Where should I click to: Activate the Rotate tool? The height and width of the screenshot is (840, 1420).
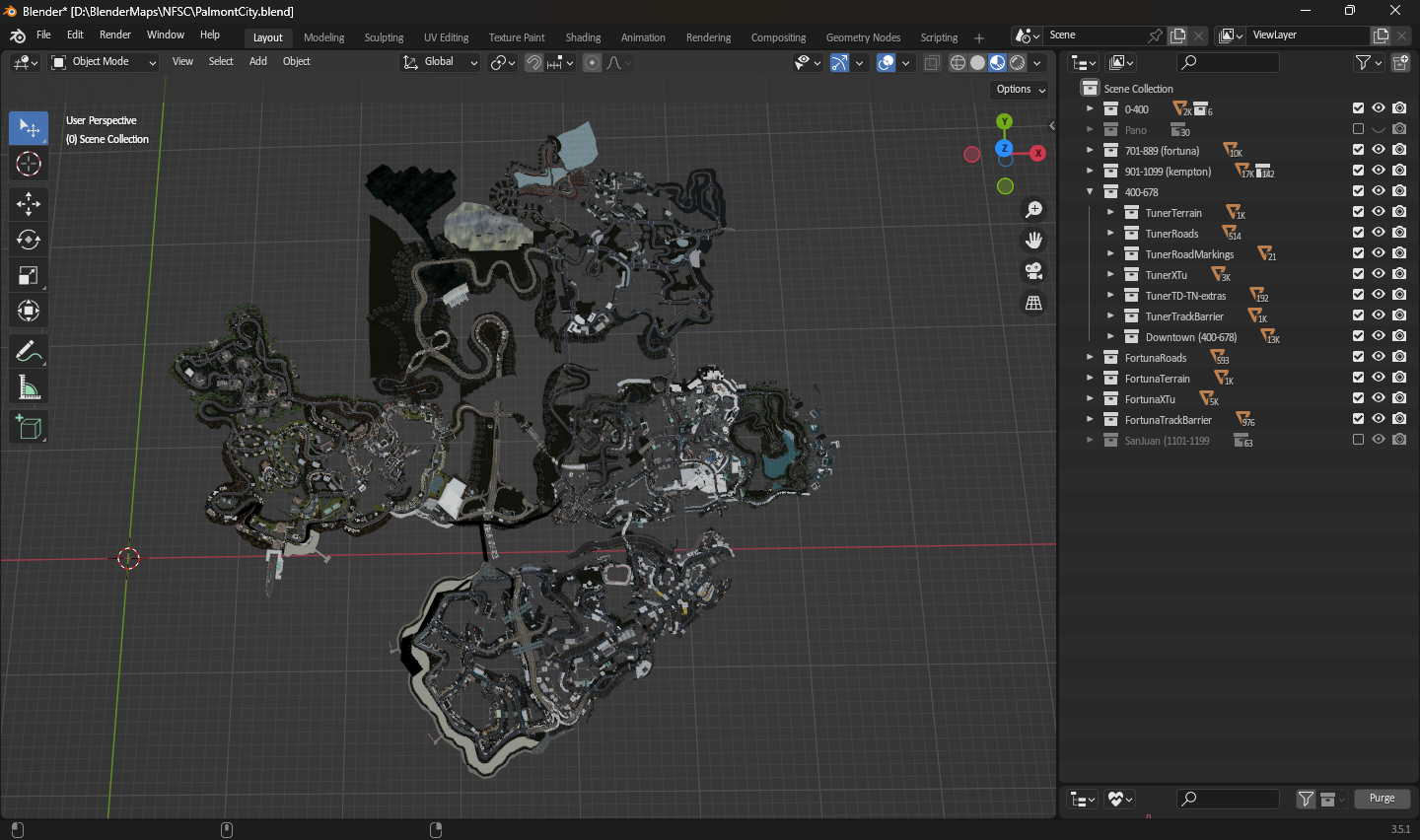coord(29,240)
